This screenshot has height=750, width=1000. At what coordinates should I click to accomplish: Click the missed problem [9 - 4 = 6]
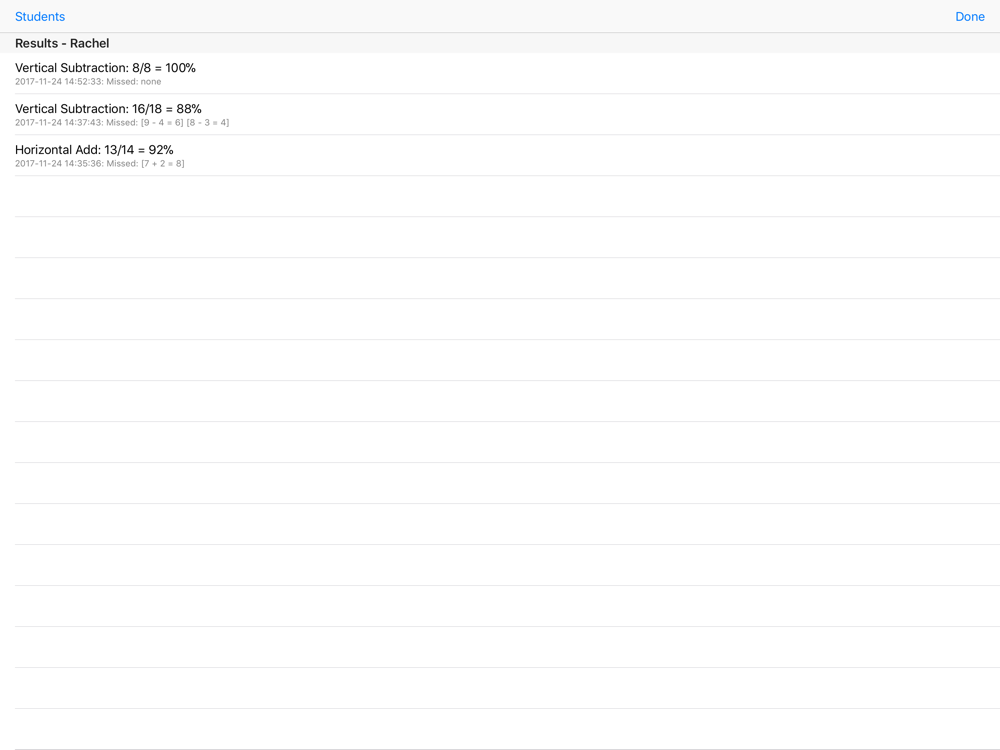pyautogui.click(x=162, y=122)
